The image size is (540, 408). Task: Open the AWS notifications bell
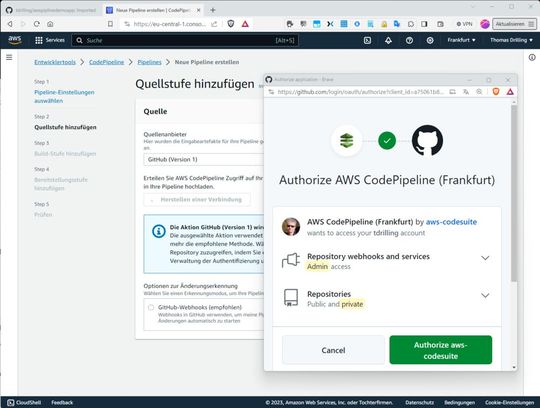click(388, 40)
